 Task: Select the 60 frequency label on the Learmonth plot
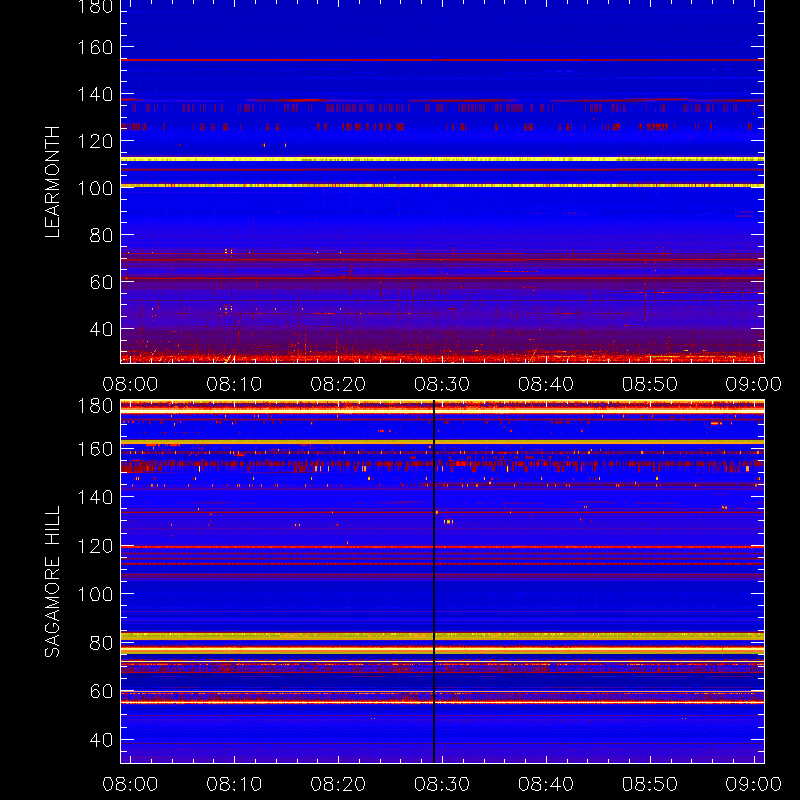point(101,282)
